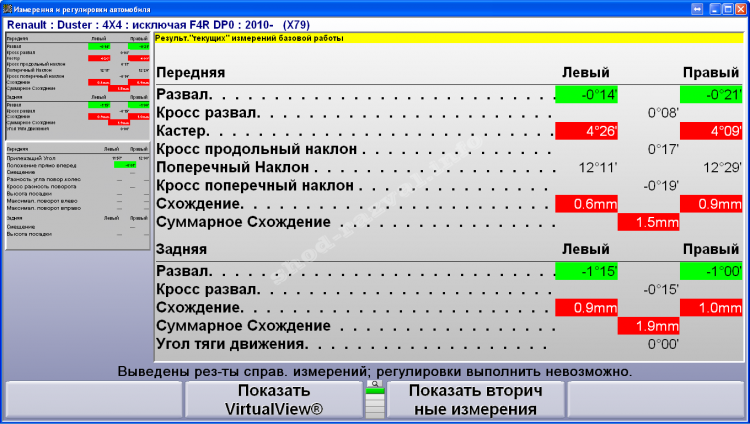Select left caster value 4°26'
The width and height of the screenshot is (750, 424).
(x=586, y=131)
